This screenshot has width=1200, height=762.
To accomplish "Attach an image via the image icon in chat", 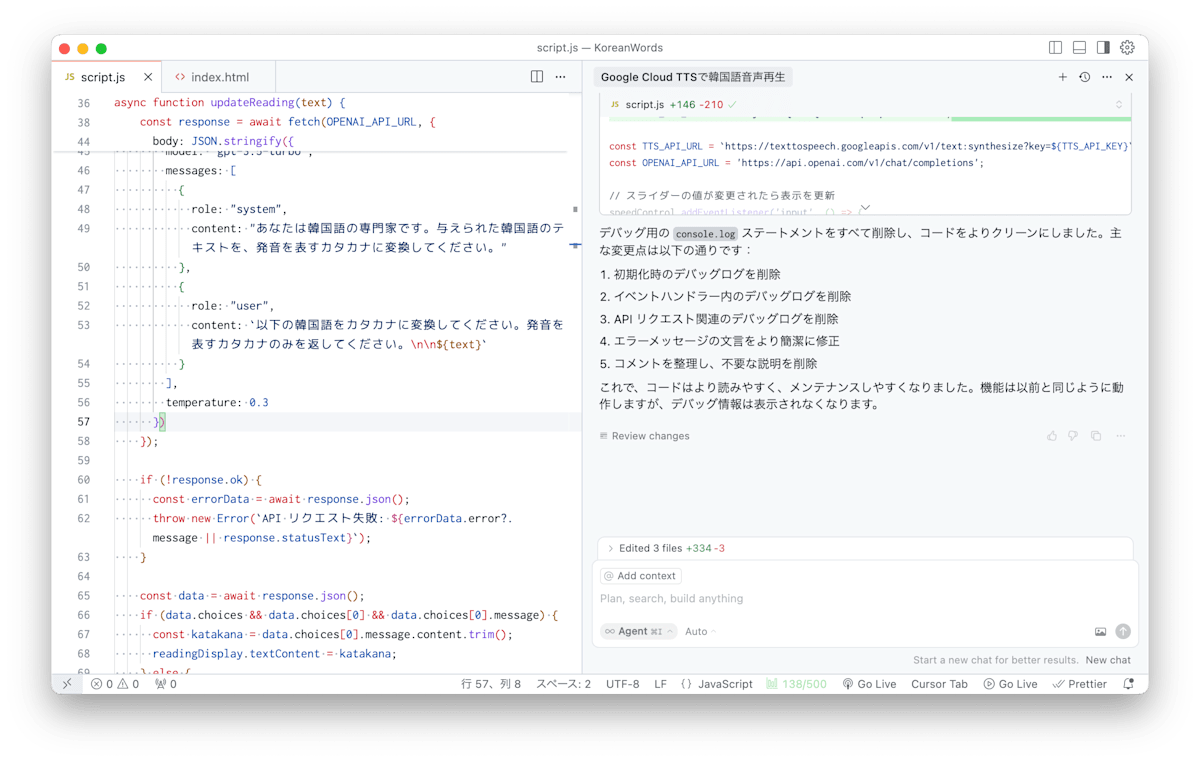I will coord(1099,631).
